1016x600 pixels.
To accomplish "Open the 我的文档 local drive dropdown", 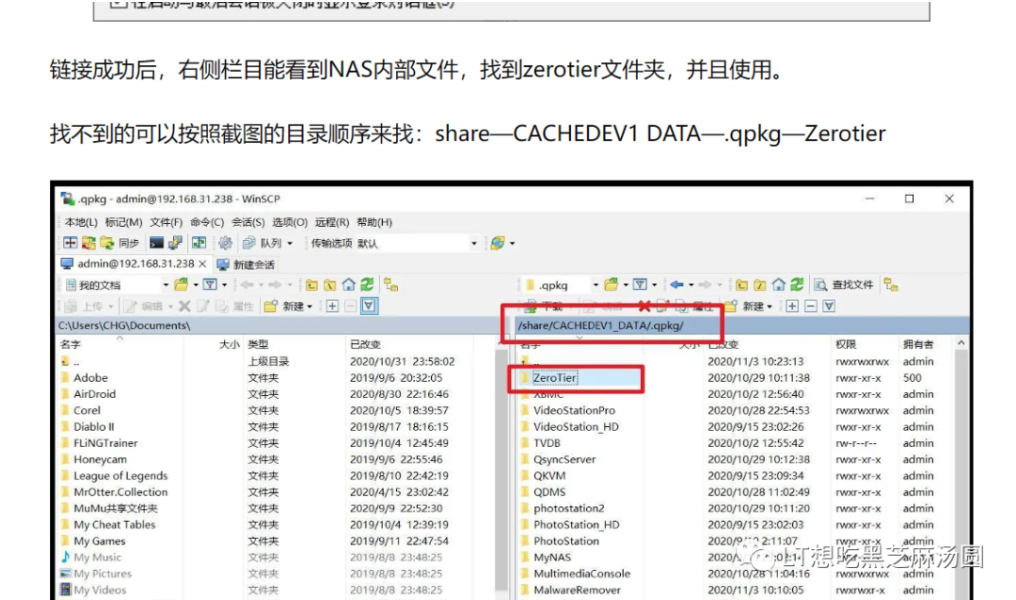I will pyautogui.click(x=165, y=285).
